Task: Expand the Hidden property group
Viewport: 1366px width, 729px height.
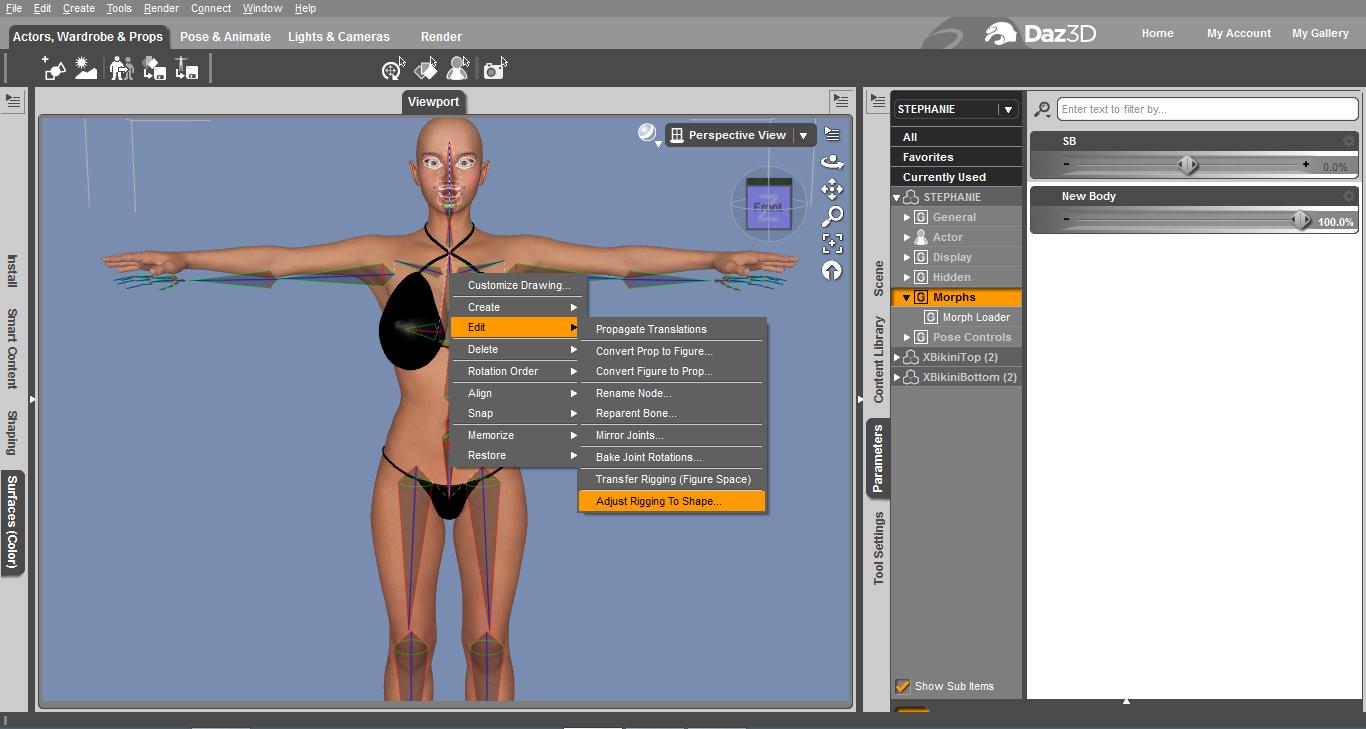Action: coord(907,277)
